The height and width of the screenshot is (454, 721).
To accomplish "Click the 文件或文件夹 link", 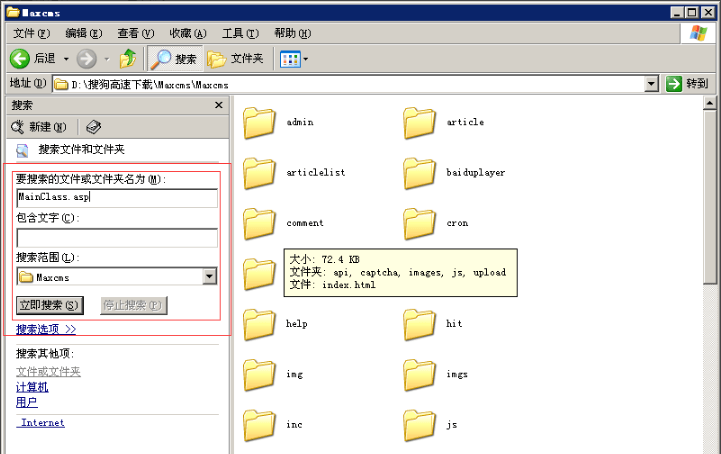I will tap(48, 371).
